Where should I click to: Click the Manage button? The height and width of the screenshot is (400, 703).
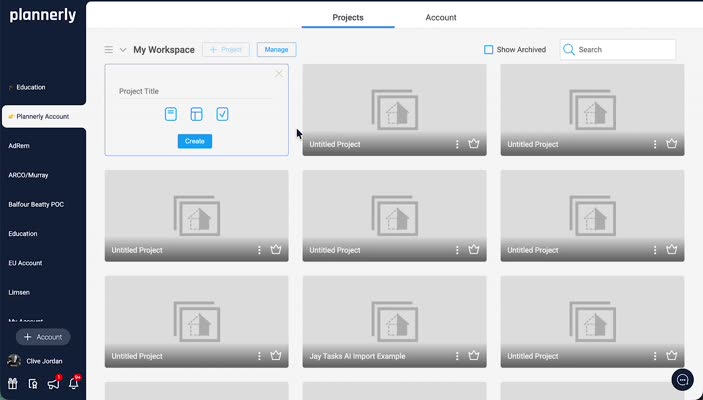(276, 50)
